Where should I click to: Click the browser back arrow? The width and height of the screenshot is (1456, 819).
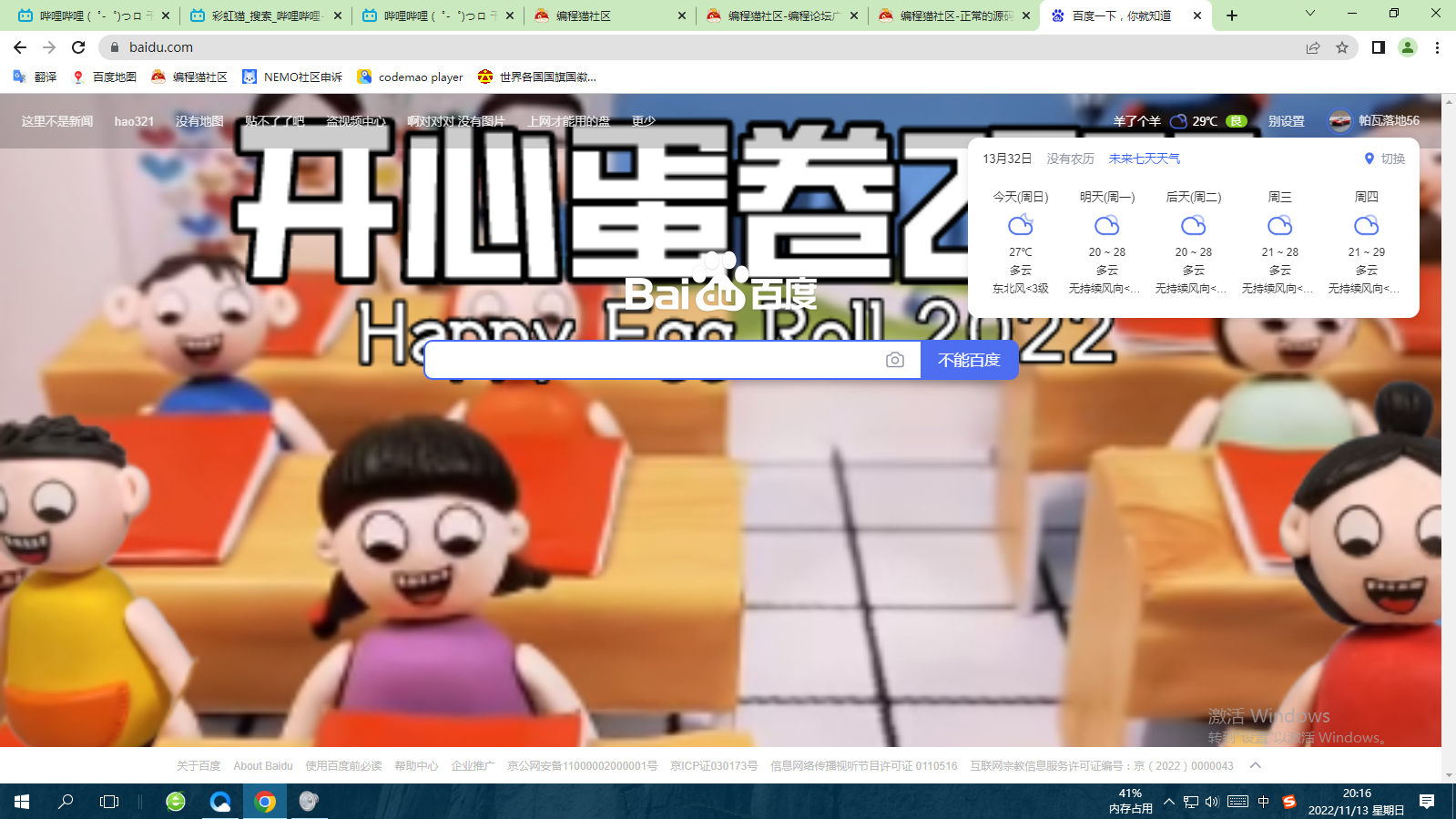(x=20, y=47)
